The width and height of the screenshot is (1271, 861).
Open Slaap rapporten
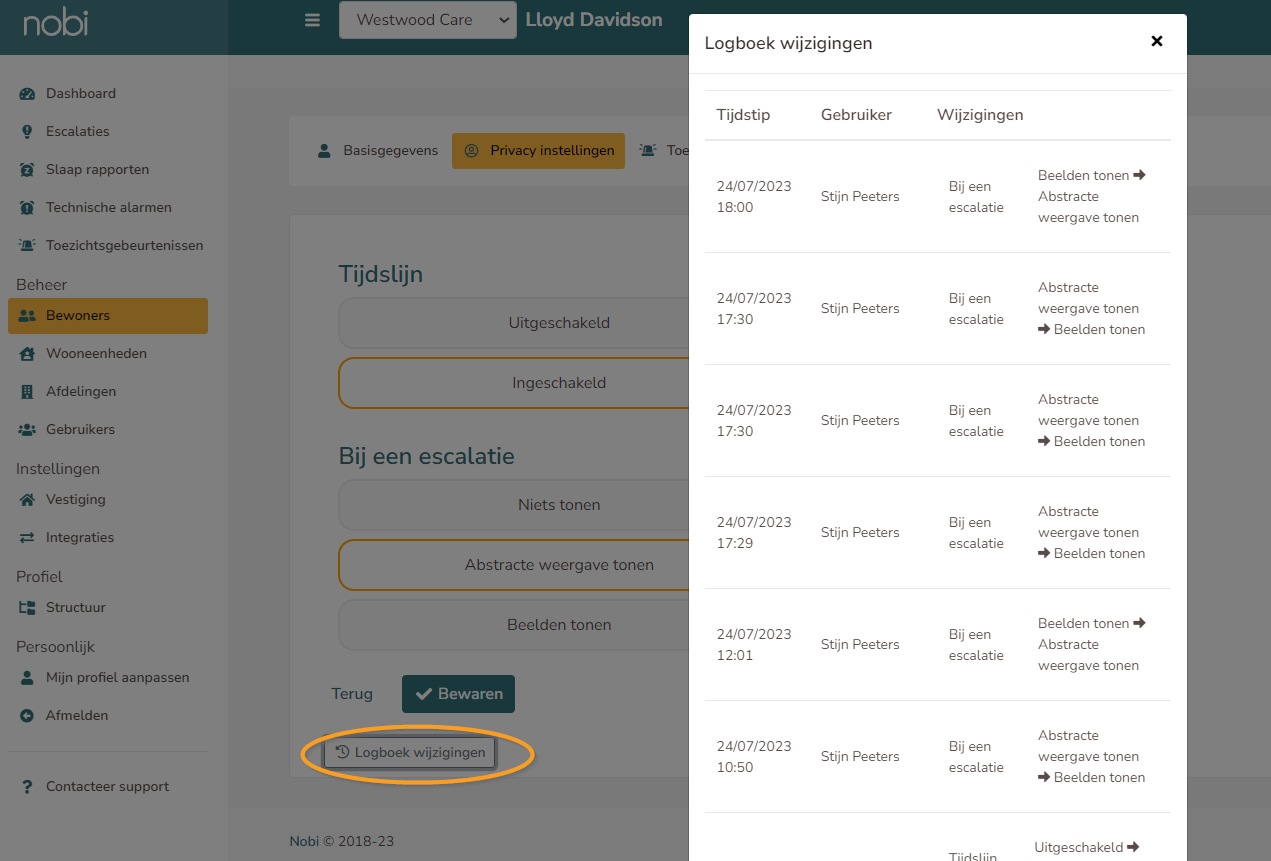pyautogui.click(x=97, y=169)
